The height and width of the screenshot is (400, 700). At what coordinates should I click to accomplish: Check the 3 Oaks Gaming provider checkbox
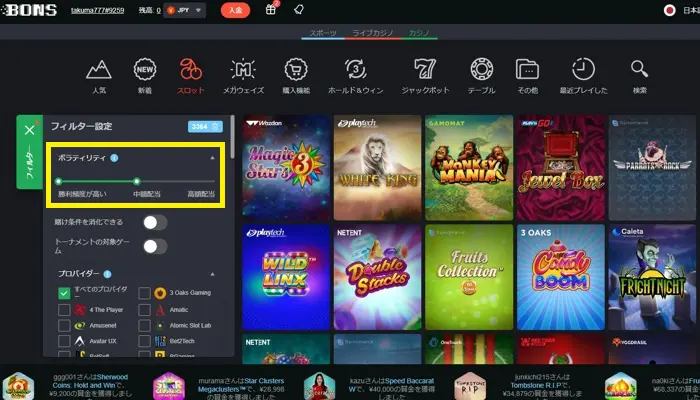click(145, 293)
